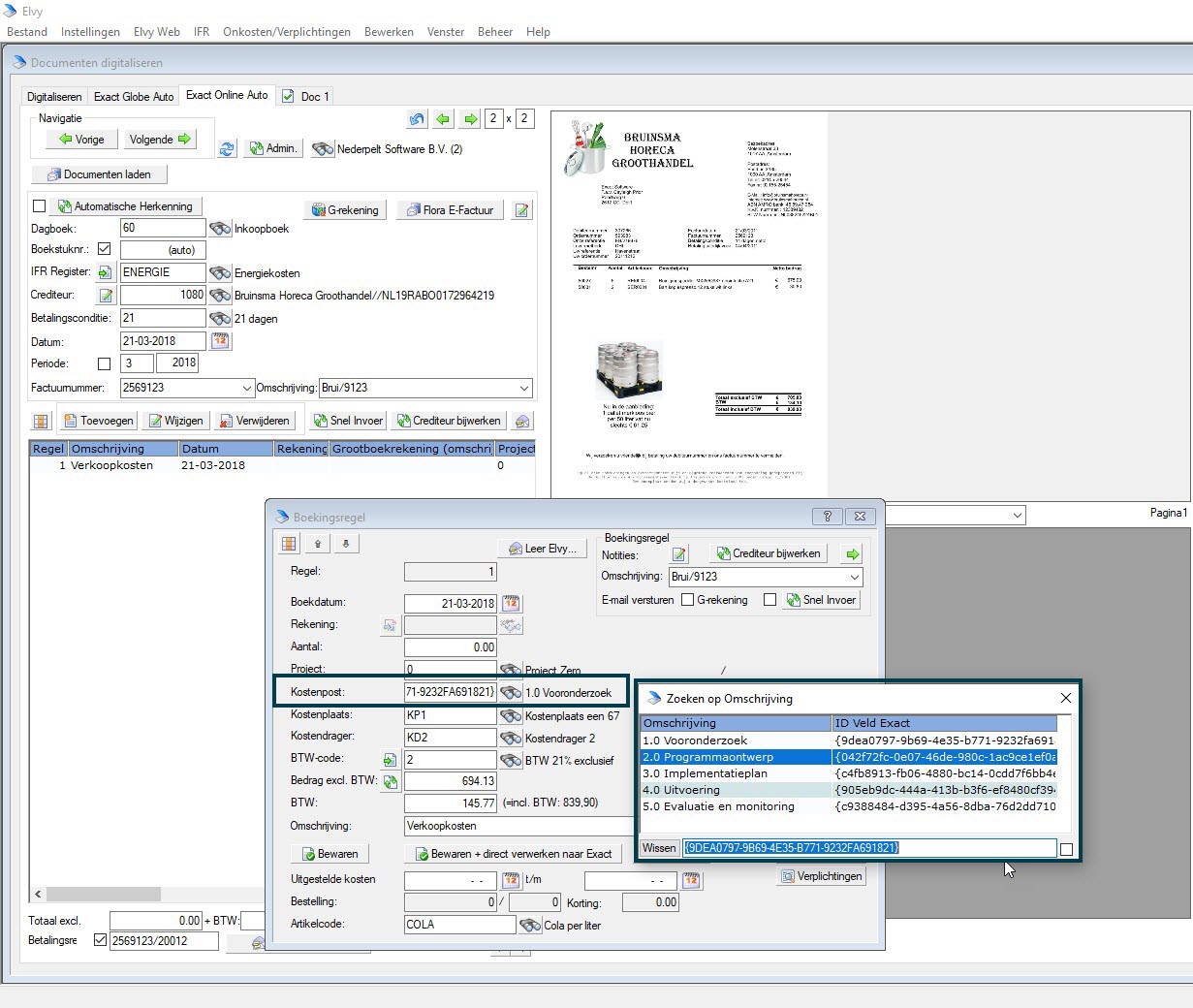
Task: Toggle the Boekstuknr. checkbox
Action: 104,249
